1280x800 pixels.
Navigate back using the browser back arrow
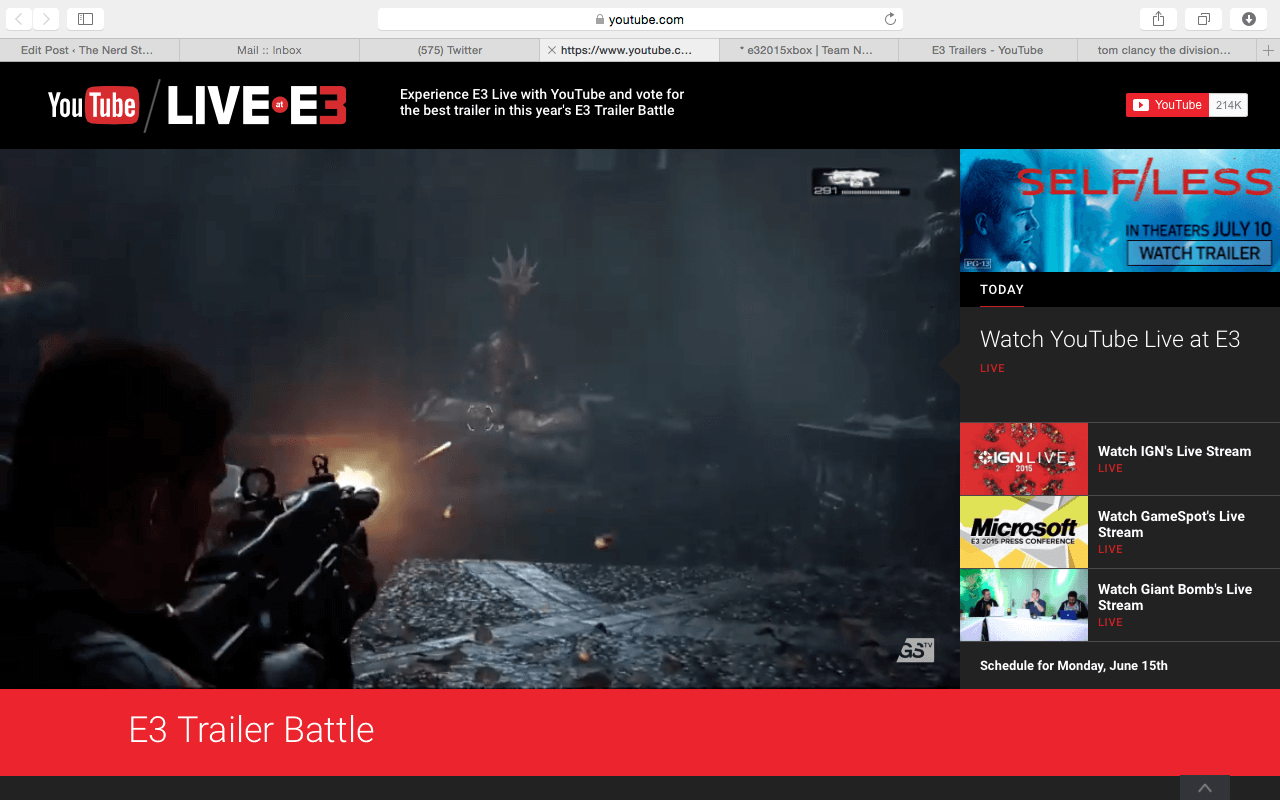[x=18, y=18]
